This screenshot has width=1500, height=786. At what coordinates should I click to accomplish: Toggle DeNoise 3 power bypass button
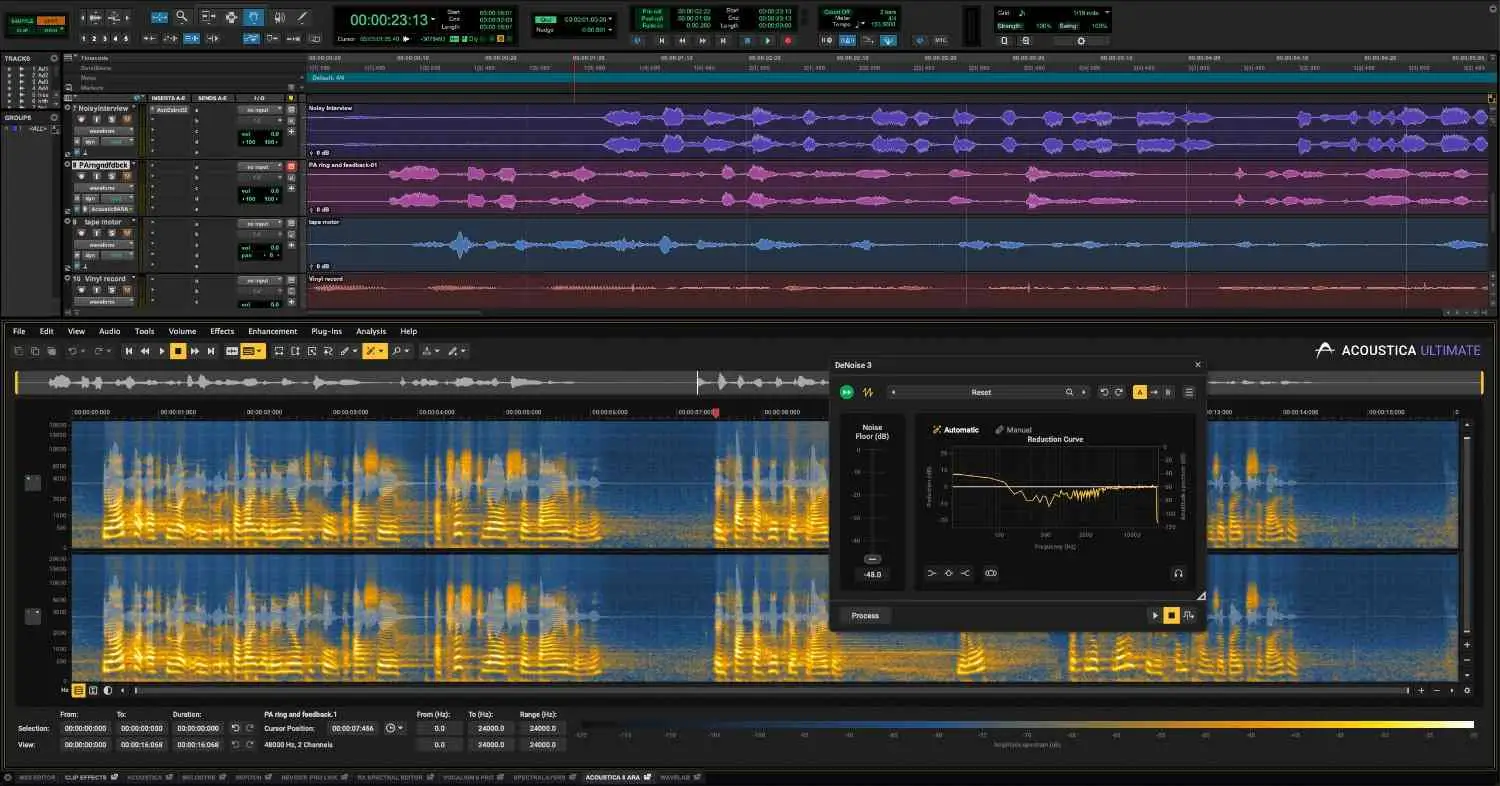[x=847, y=392]
